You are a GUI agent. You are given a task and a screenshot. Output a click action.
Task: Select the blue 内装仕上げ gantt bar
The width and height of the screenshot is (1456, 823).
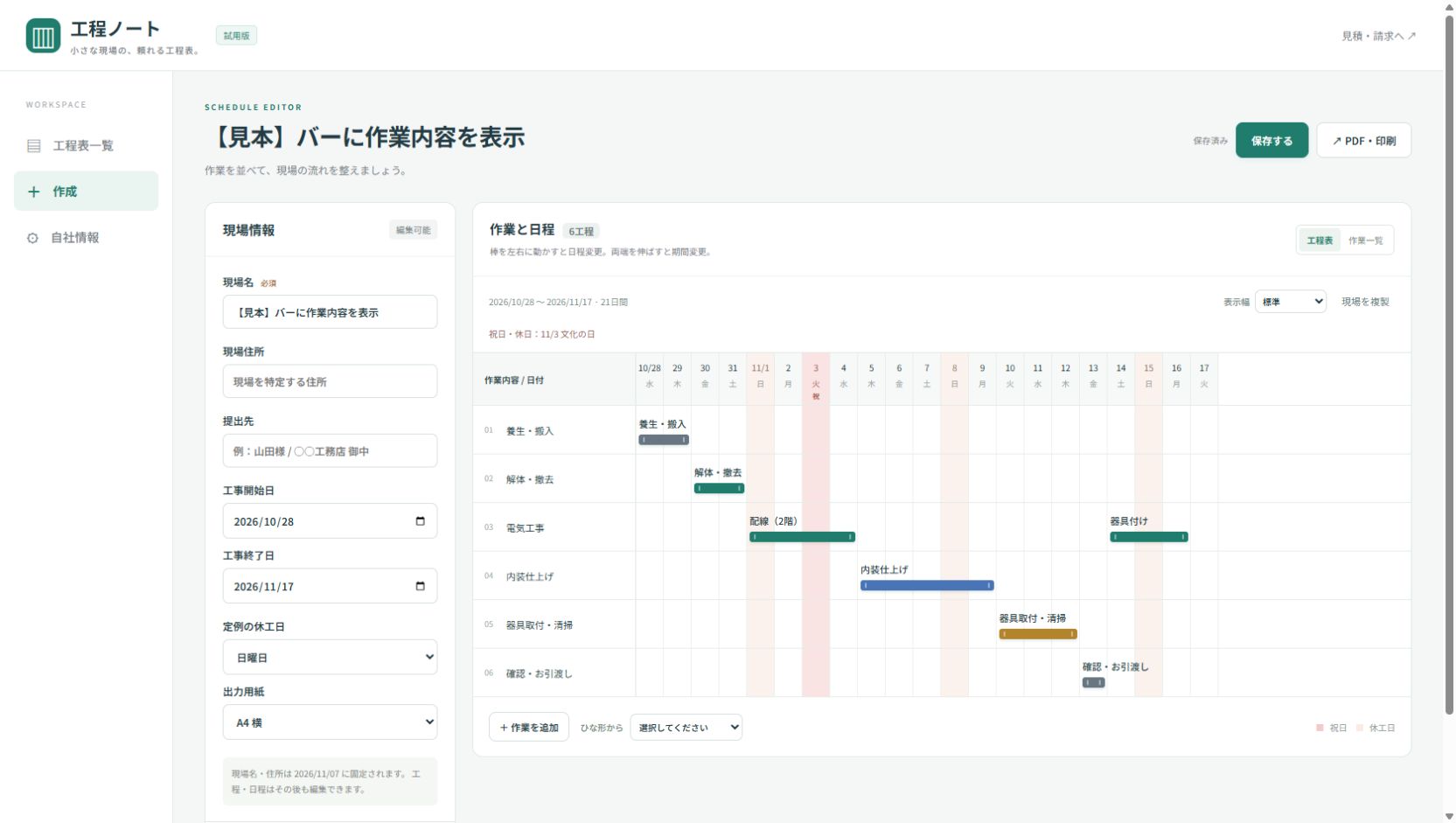(927, 585)
